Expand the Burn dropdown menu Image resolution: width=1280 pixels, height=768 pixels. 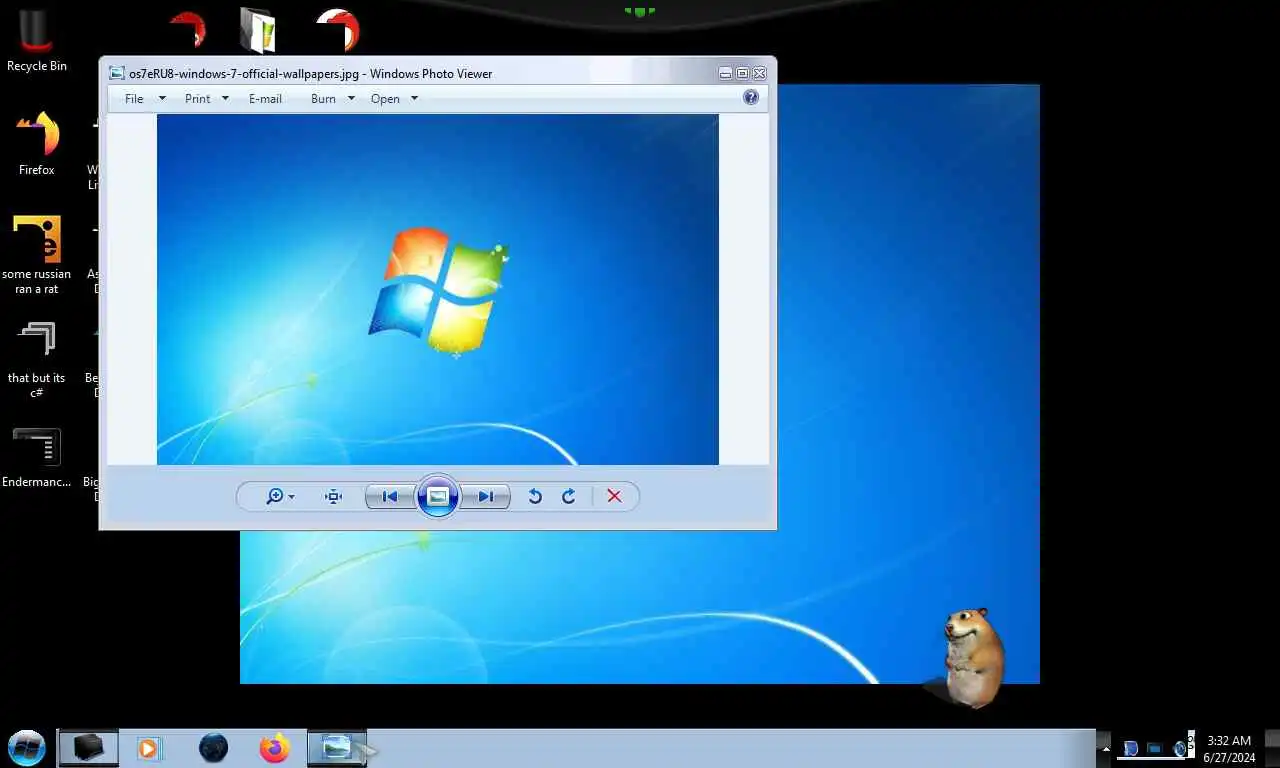[x=332, y=99]
